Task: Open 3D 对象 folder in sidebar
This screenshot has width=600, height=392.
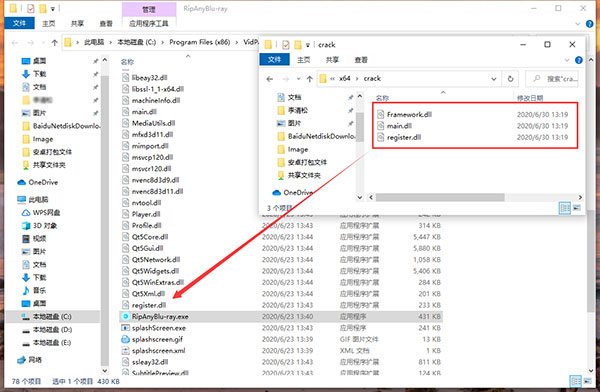Action: pos(39,225)
